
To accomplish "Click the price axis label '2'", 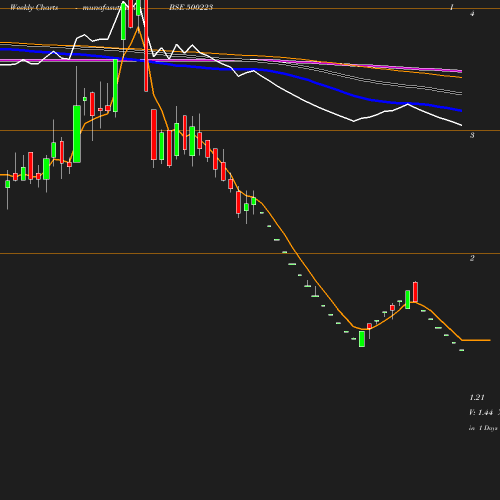I will pos(472,258).
